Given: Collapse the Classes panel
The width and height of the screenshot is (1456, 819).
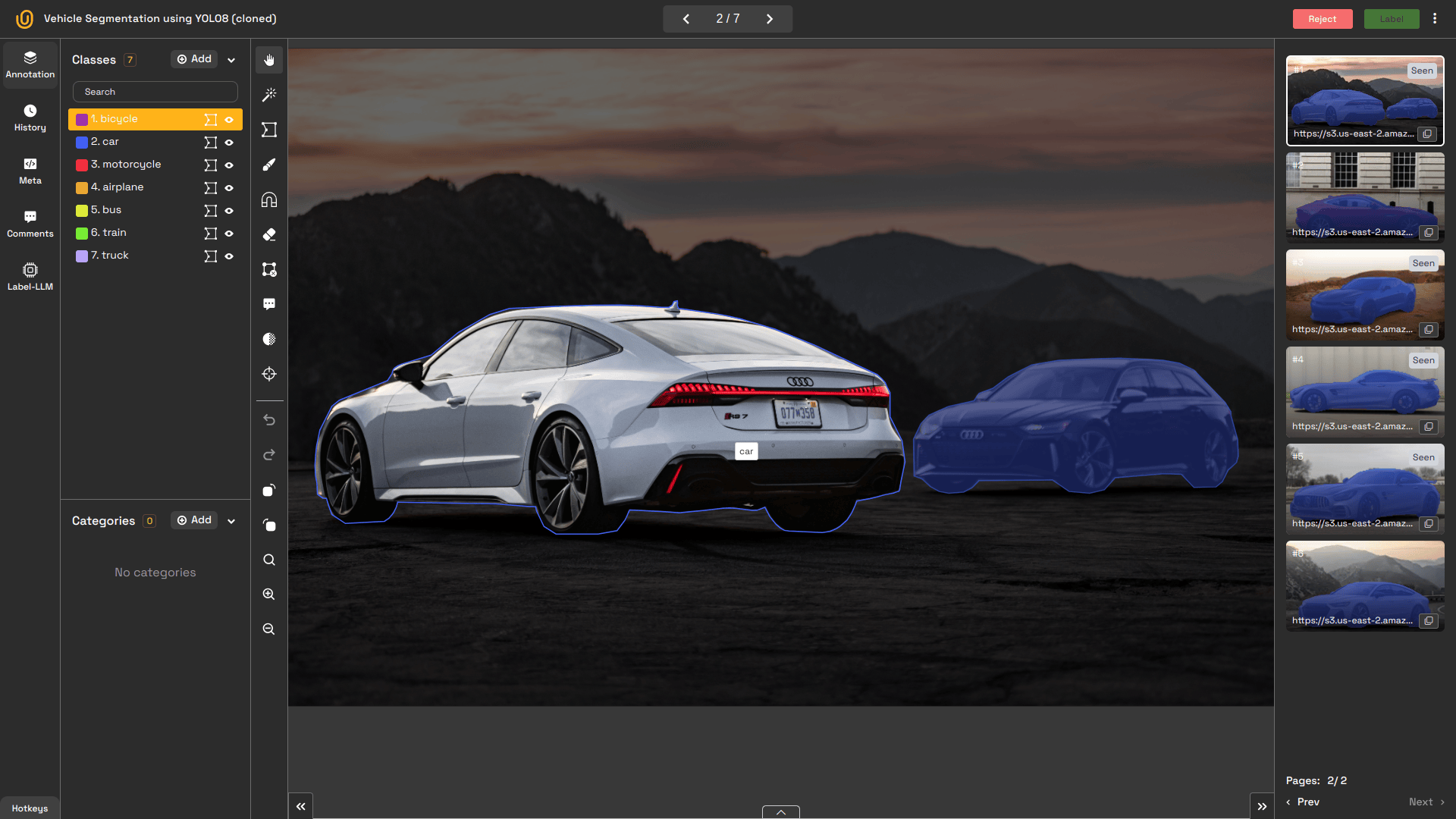Looking at the screenshot, I should coord(231,59).
